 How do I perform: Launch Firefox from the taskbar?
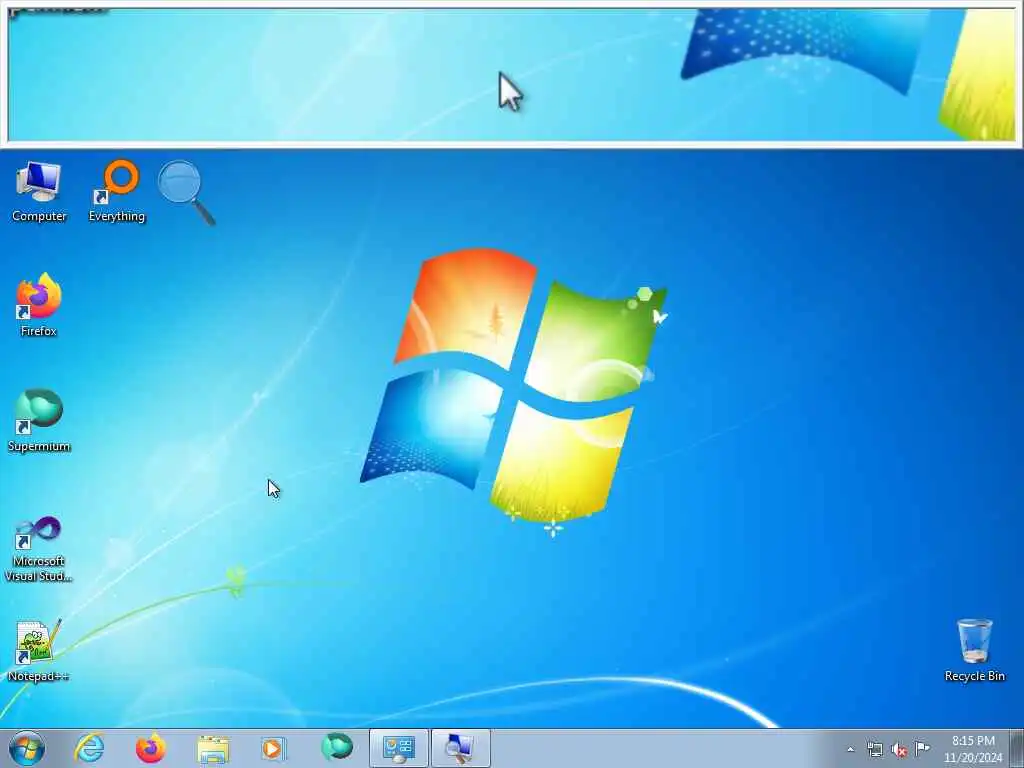coord(151,748)
